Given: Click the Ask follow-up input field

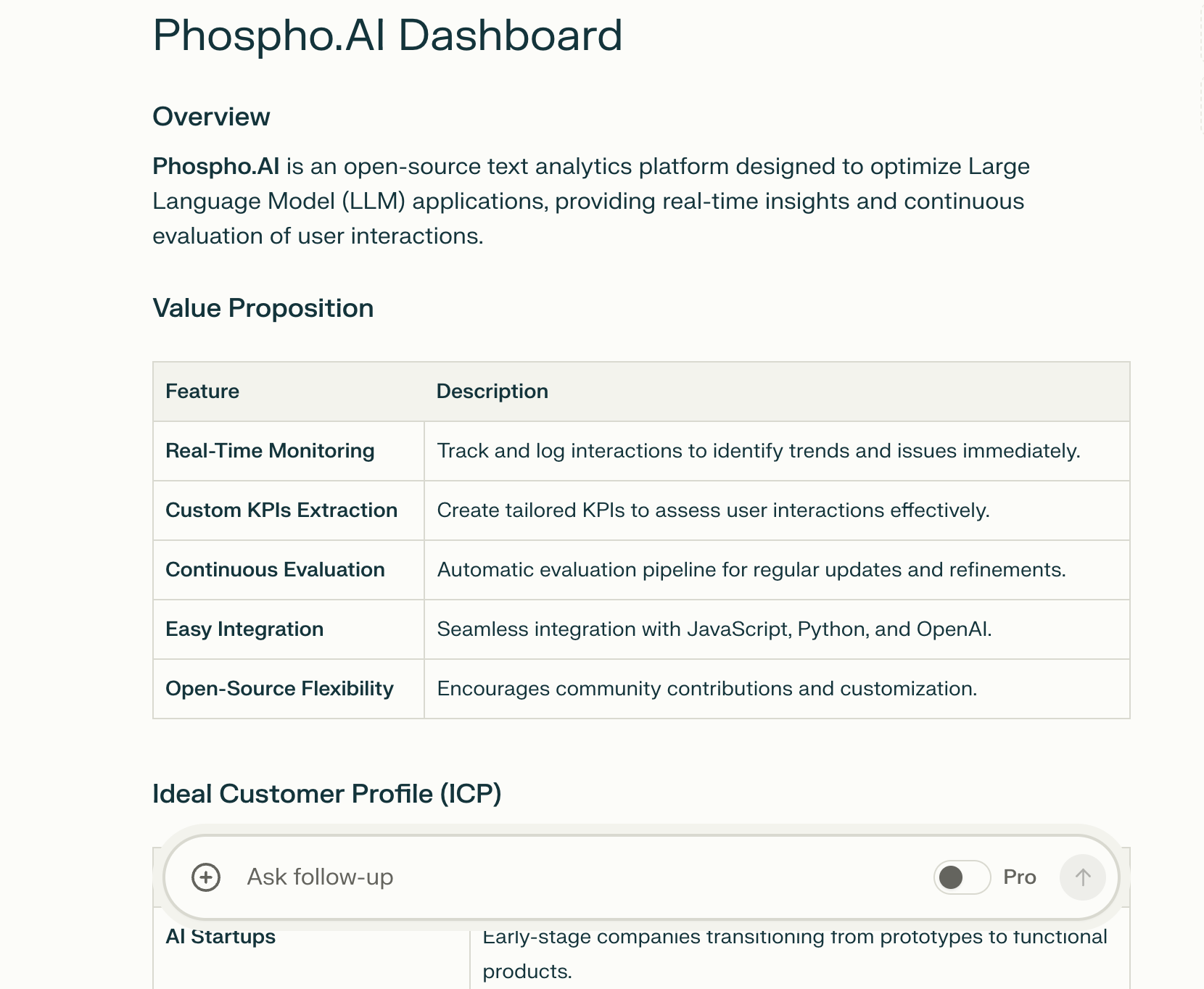Looking at the screenshot, I should tap(508, 877).
